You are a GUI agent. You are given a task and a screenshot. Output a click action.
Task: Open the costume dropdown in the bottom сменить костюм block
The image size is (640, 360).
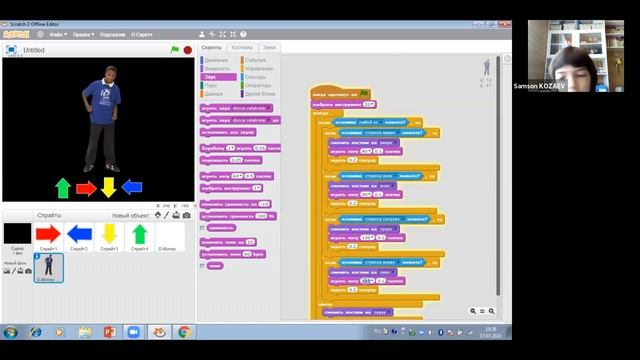[389, 312]
